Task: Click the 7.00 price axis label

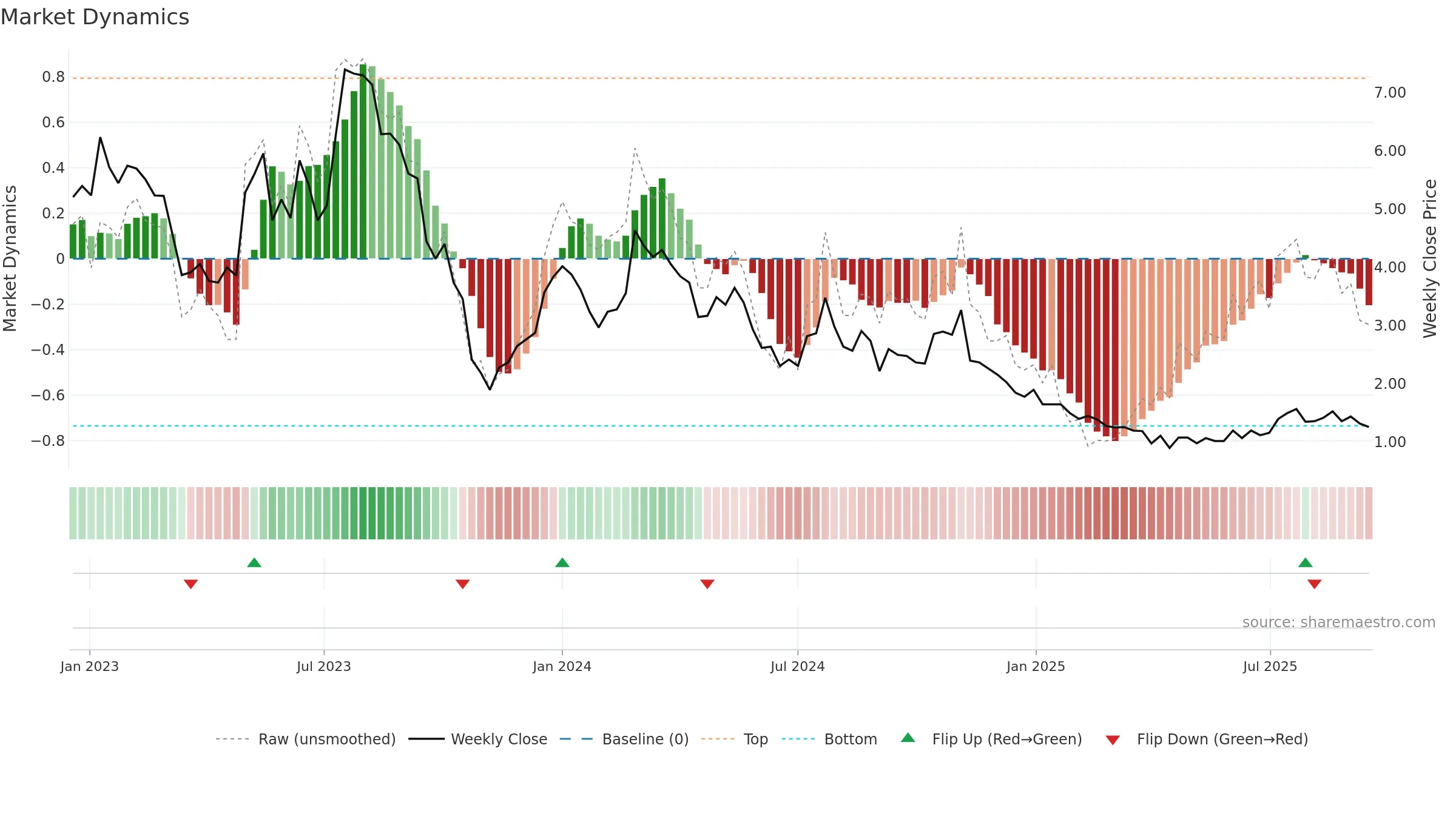Action: coord(1390,93)
